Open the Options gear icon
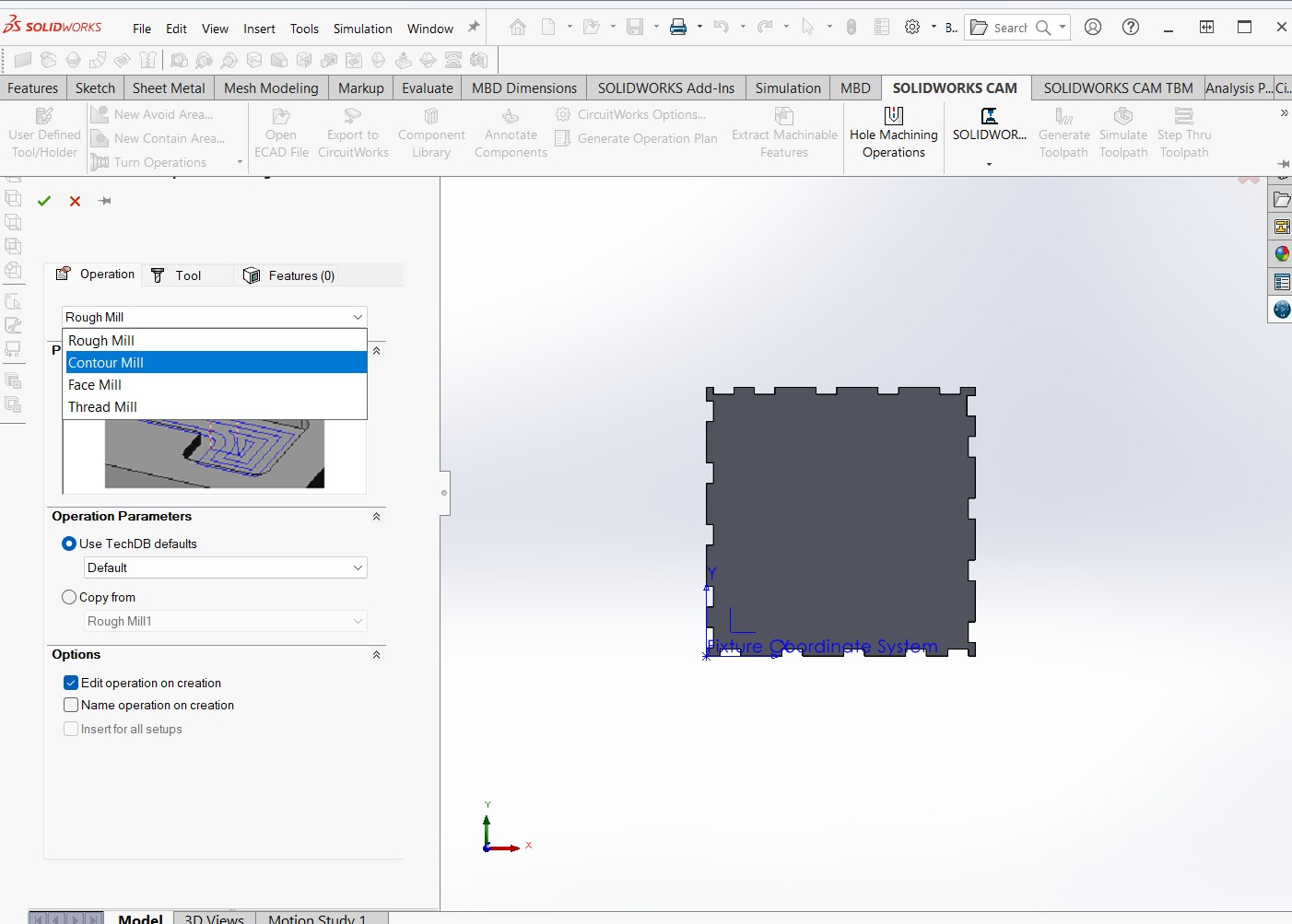Screen dimensions: 1292x924 coord(912,28)
